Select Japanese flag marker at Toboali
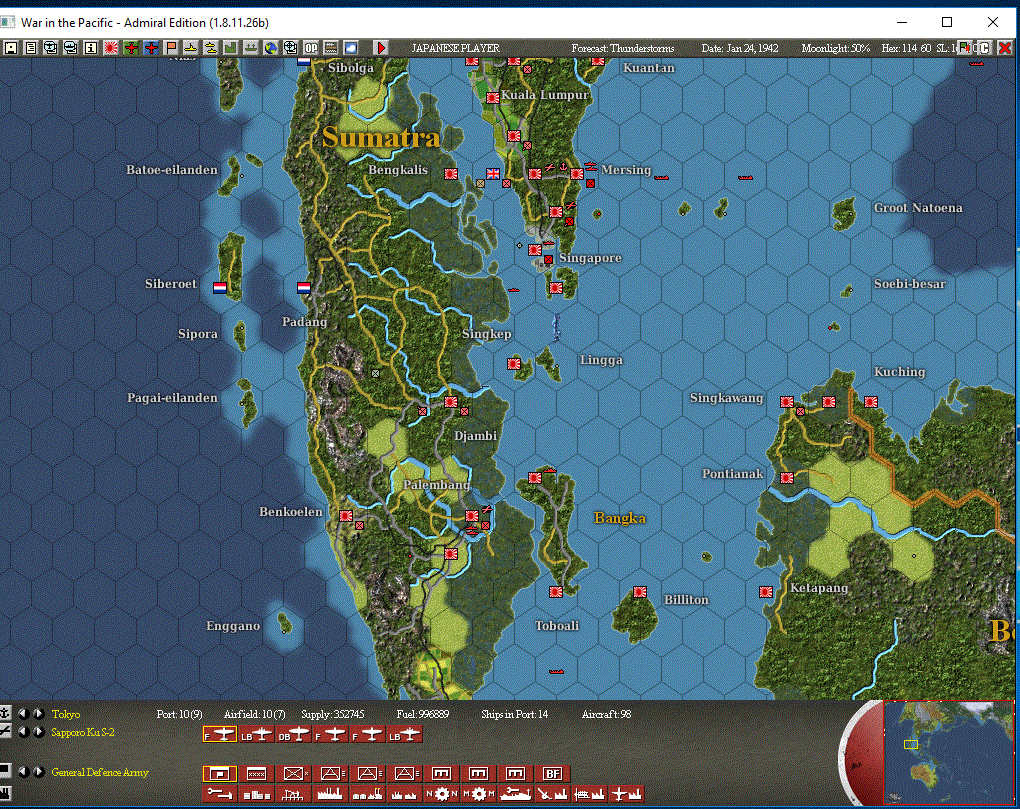The width and height of the screenshot is (1020, 809). (x=556, y=592)
